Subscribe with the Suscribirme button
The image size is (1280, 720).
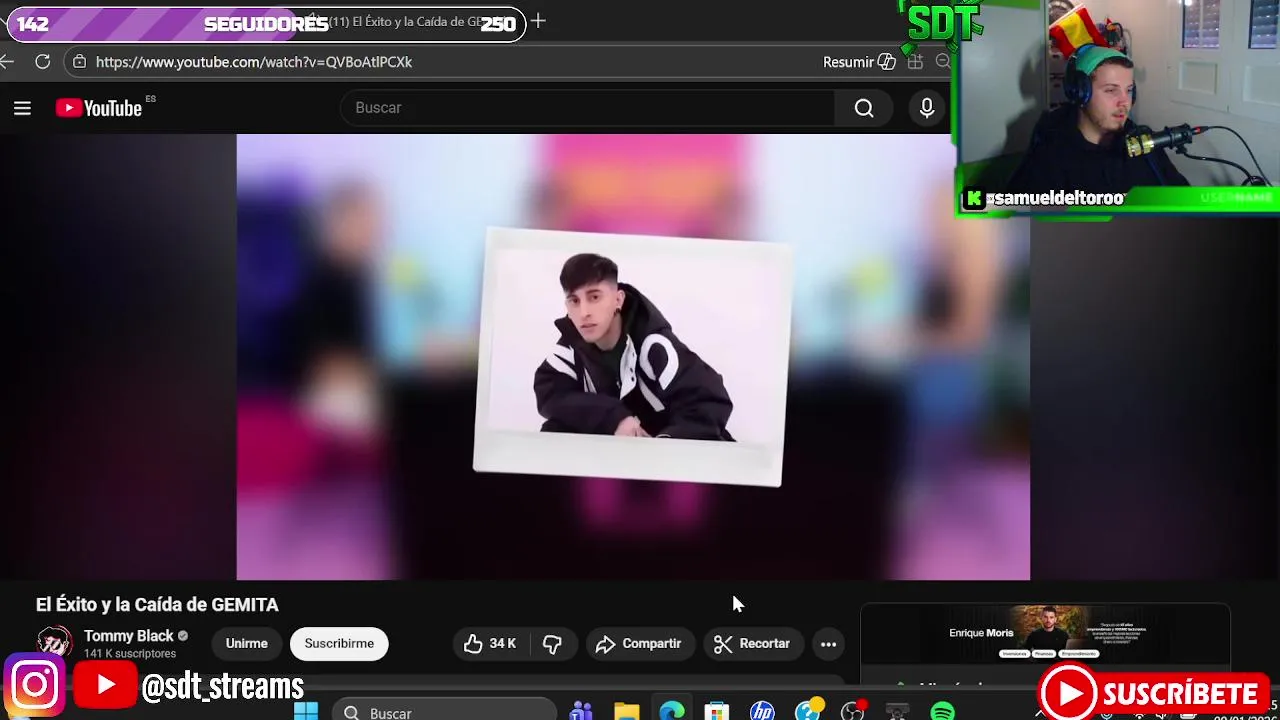click(x=339, y=644)
